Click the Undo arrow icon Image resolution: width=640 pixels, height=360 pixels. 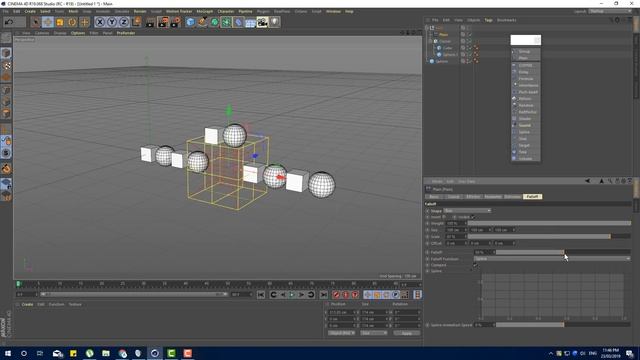click(x=9, y=22)
